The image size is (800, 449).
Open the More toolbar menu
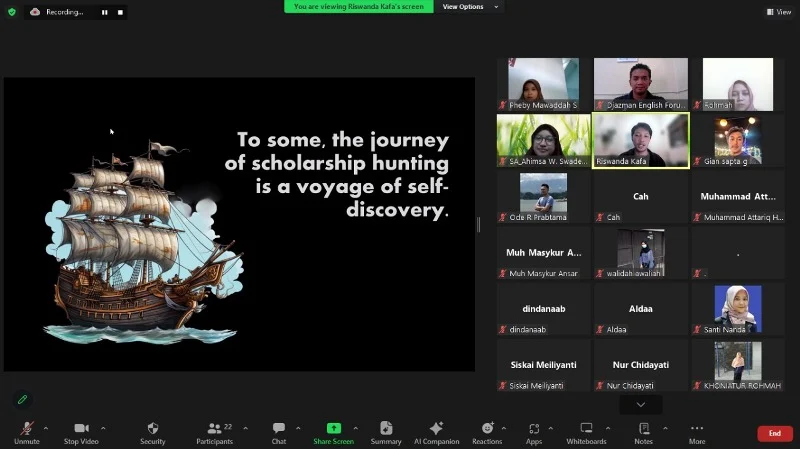pos(697,431)
